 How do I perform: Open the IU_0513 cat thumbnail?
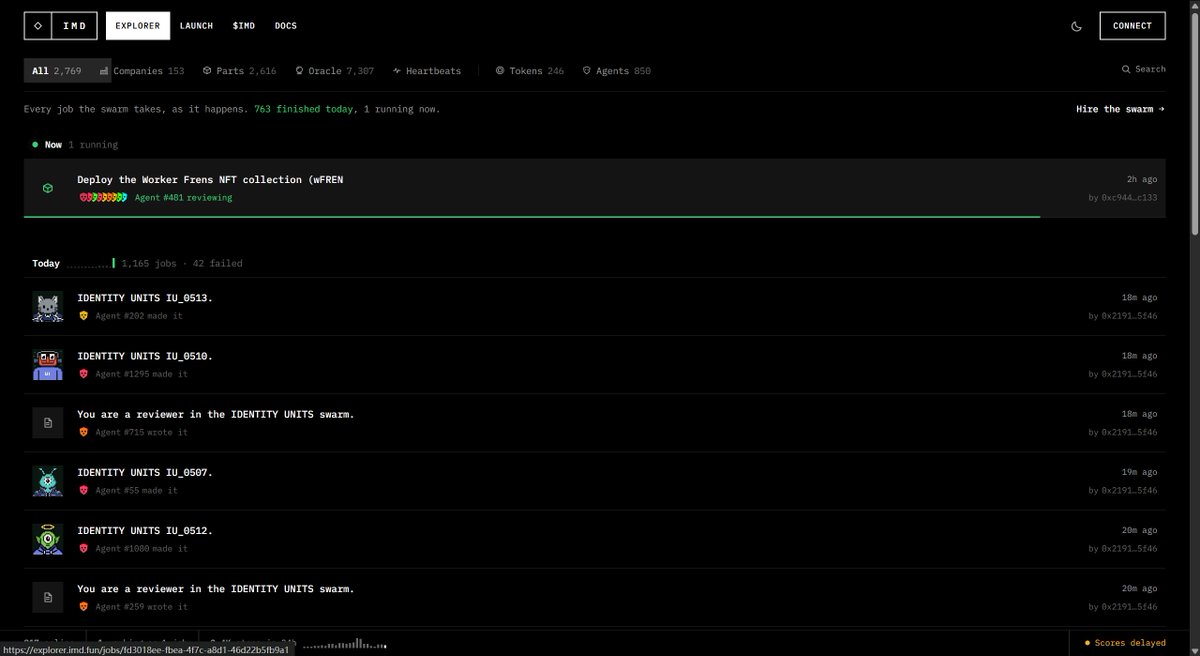point(47,307)
